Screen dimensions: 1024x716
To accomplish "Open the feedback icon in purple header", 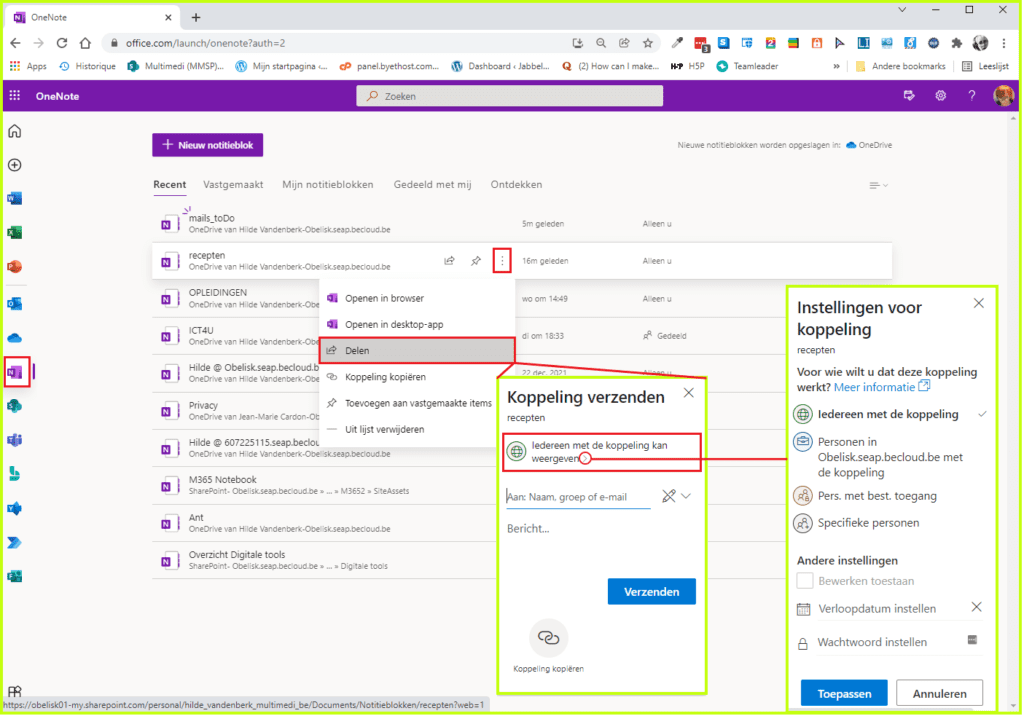I will point(909,95).
